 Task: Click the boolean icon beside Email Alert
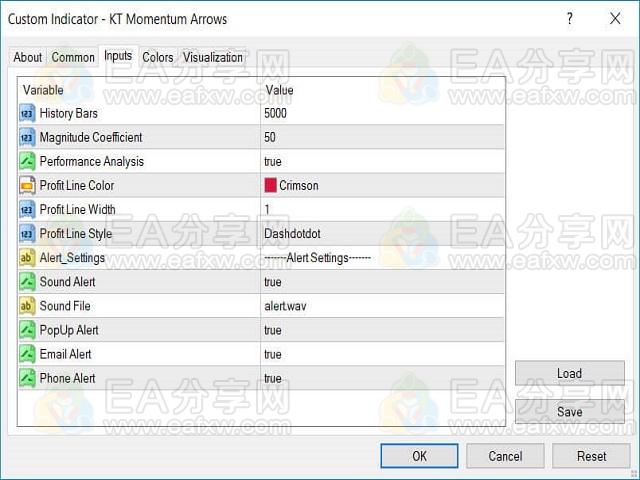point(27,354)
